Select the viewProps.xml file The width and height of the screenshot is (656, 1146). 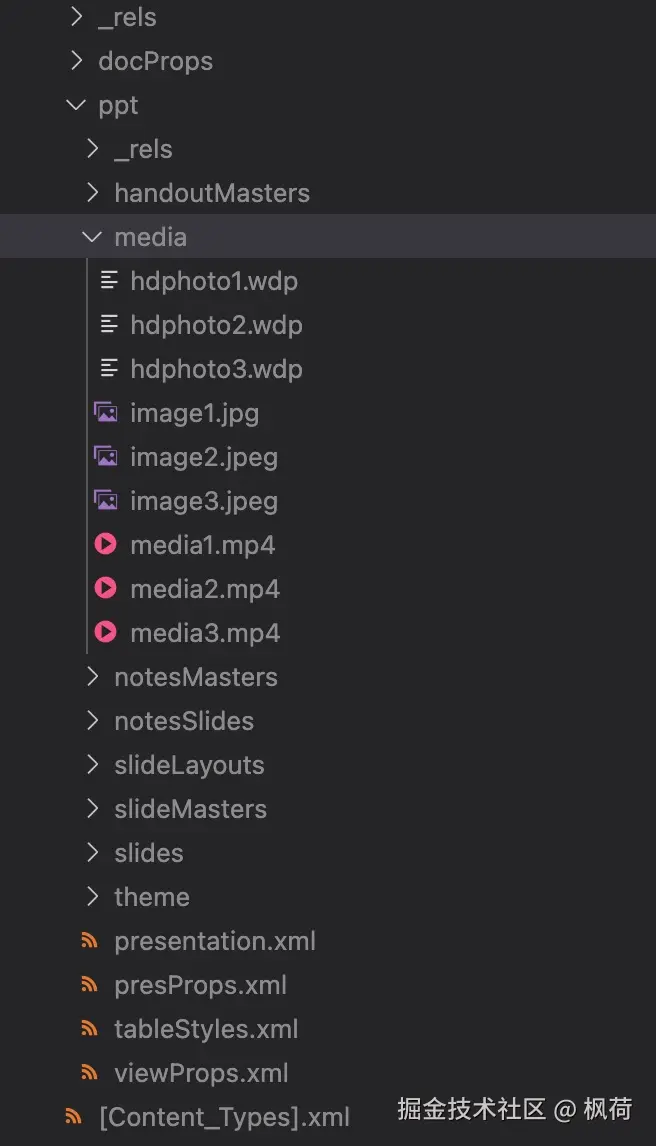pos(201,1073)
